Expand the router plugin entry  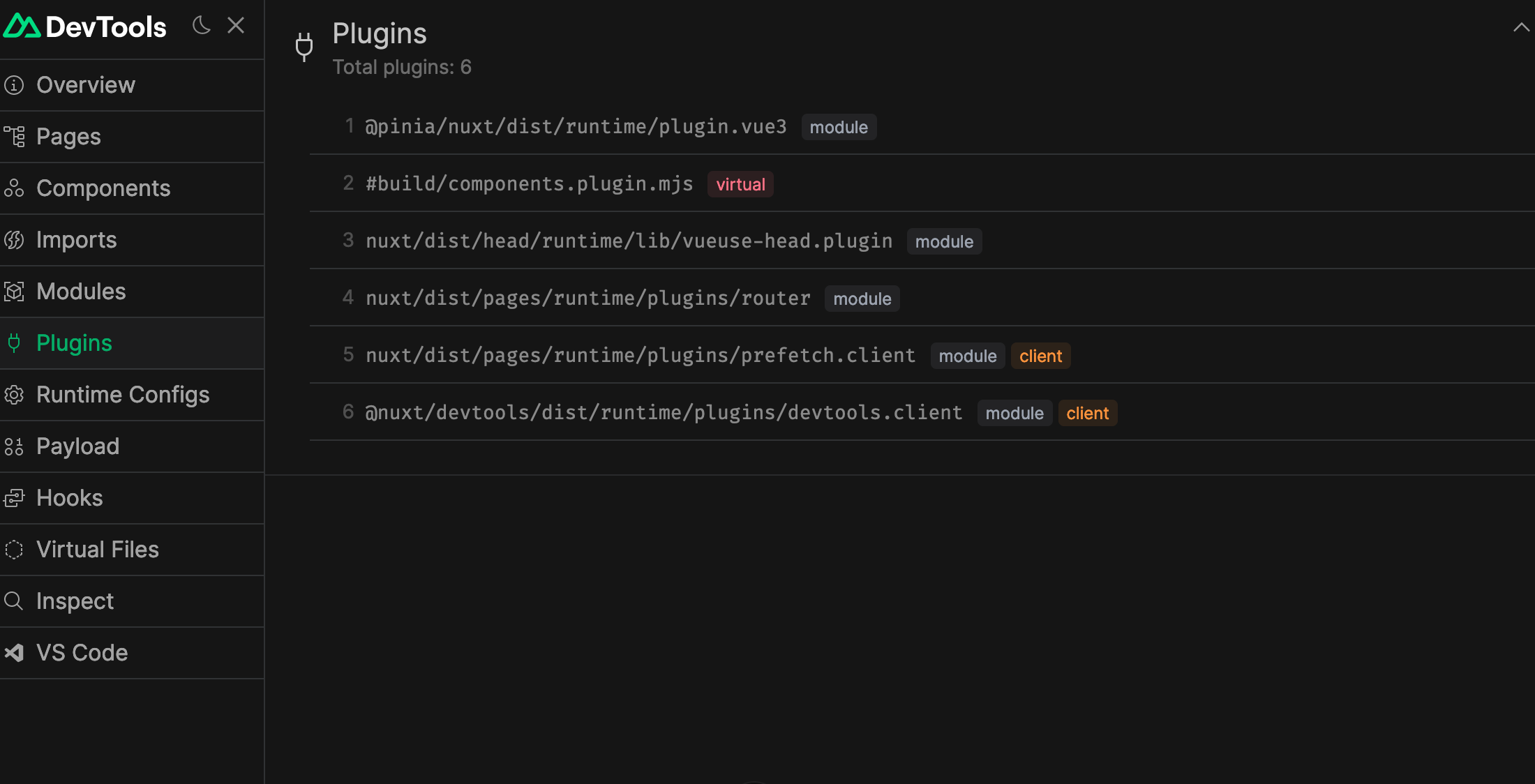pyautogui.click(x=587, y=298)
